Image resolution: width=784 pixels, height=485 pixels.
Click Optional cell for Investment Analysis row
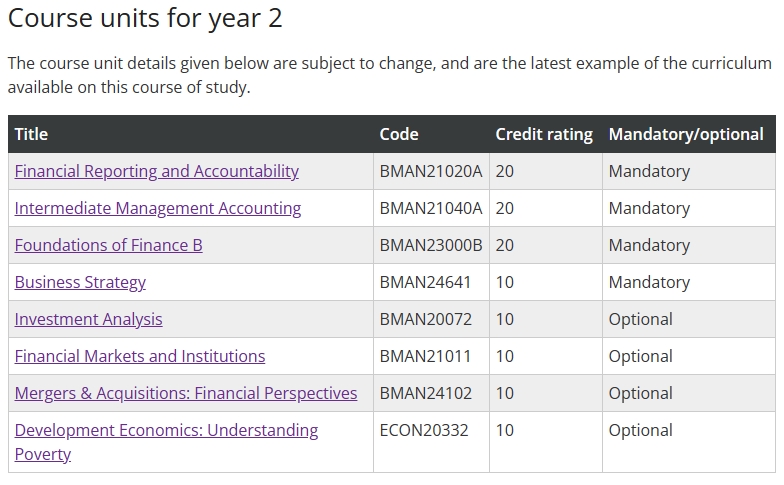coord(689,320)
